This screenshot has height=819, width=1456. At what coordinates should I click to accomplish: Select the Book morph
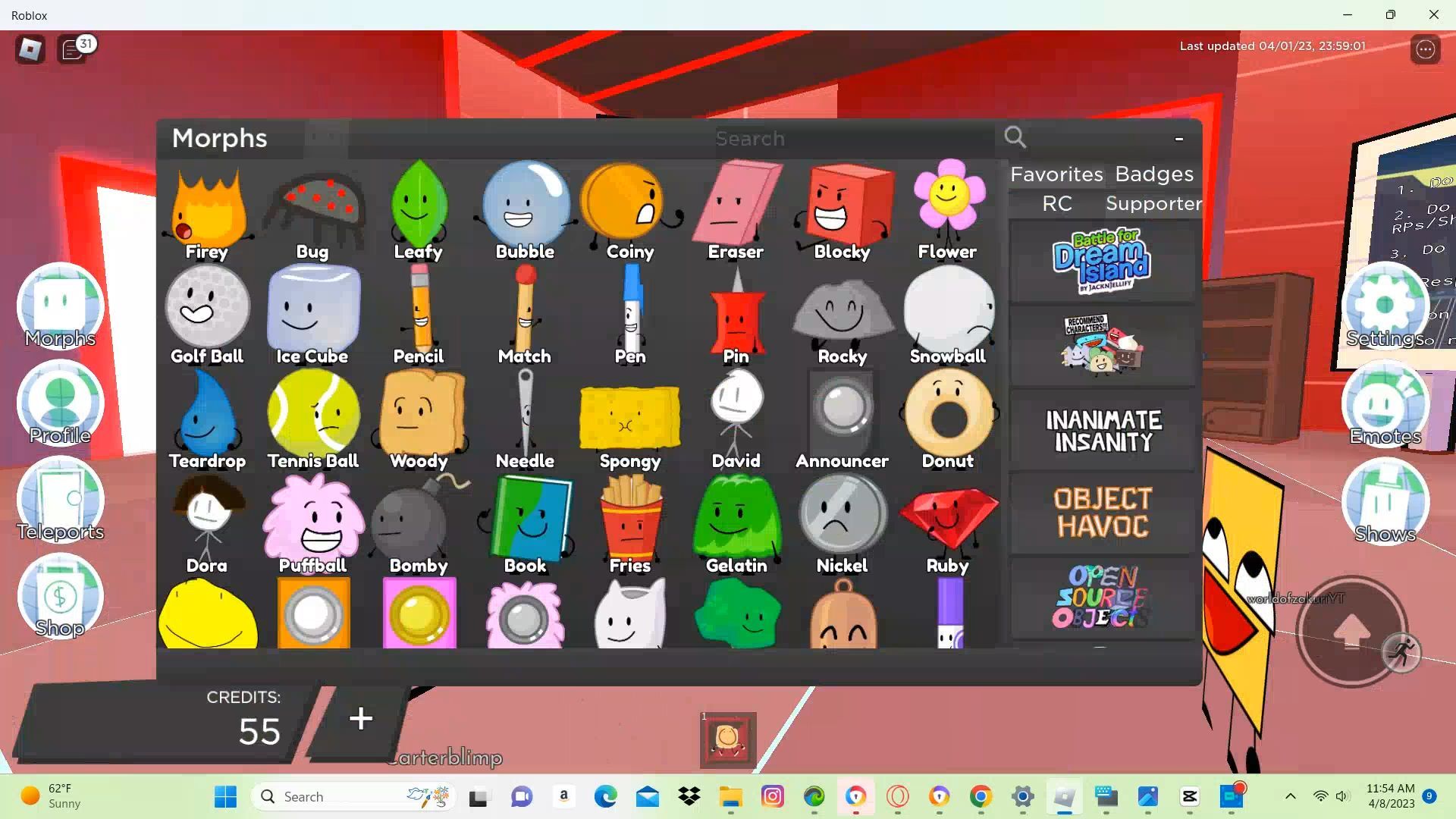point(525,525)
